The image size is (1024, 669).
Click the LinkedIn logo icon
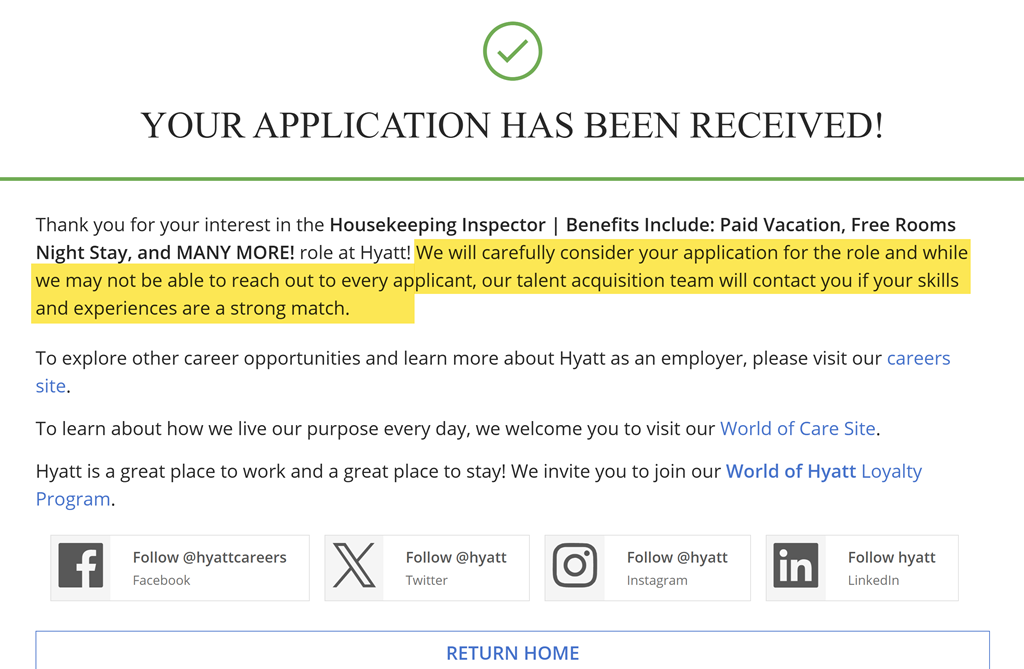[796, 567]
